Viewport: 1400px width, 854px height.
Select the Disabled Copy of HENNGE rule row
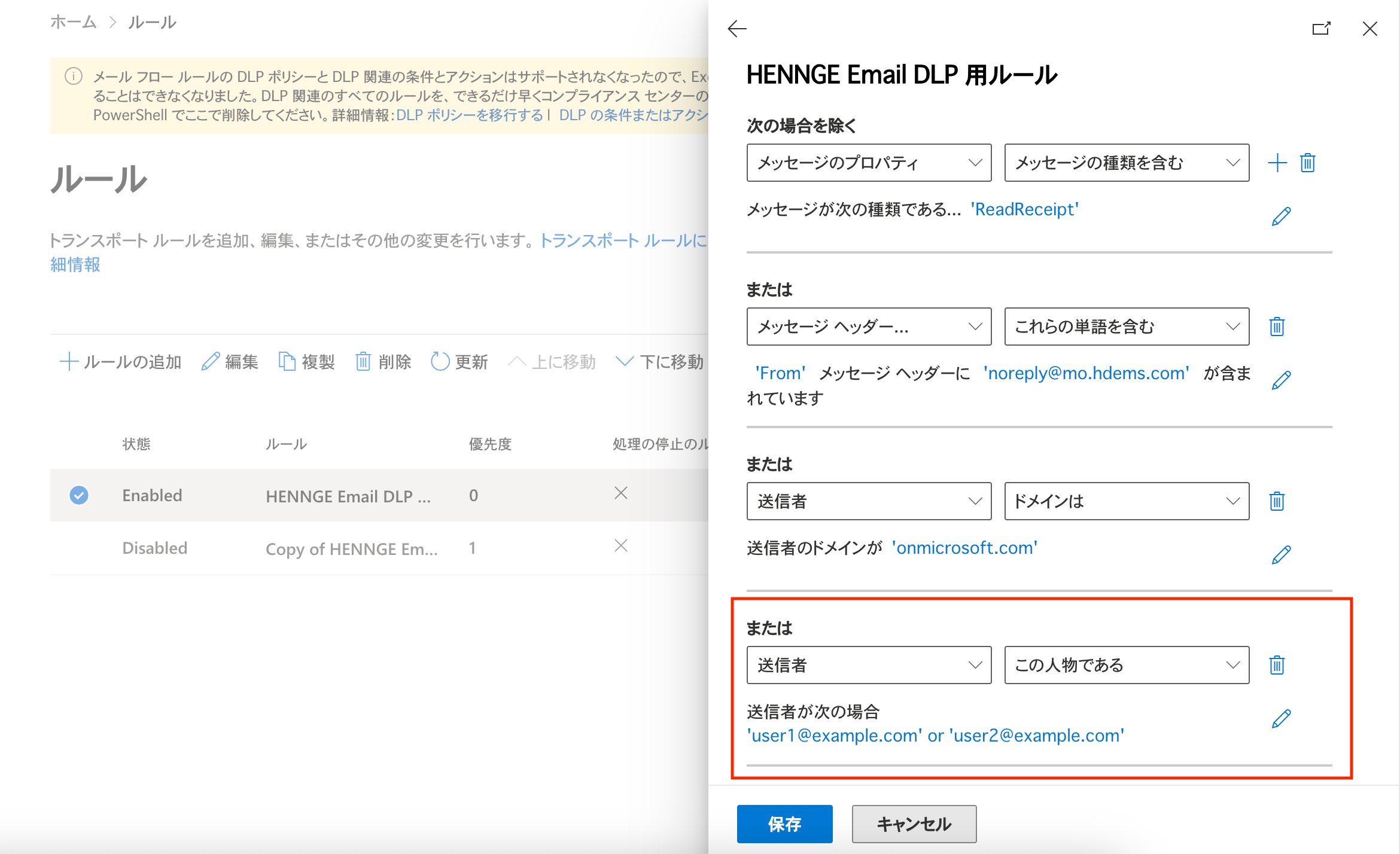351,548
